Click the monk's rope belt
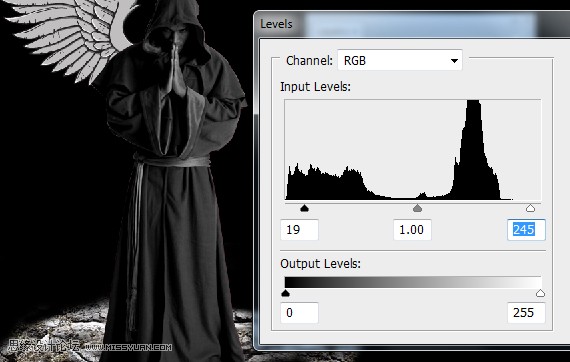Image resolution: width=570 pixels, height=362 pixels. (x=173, y=161)
